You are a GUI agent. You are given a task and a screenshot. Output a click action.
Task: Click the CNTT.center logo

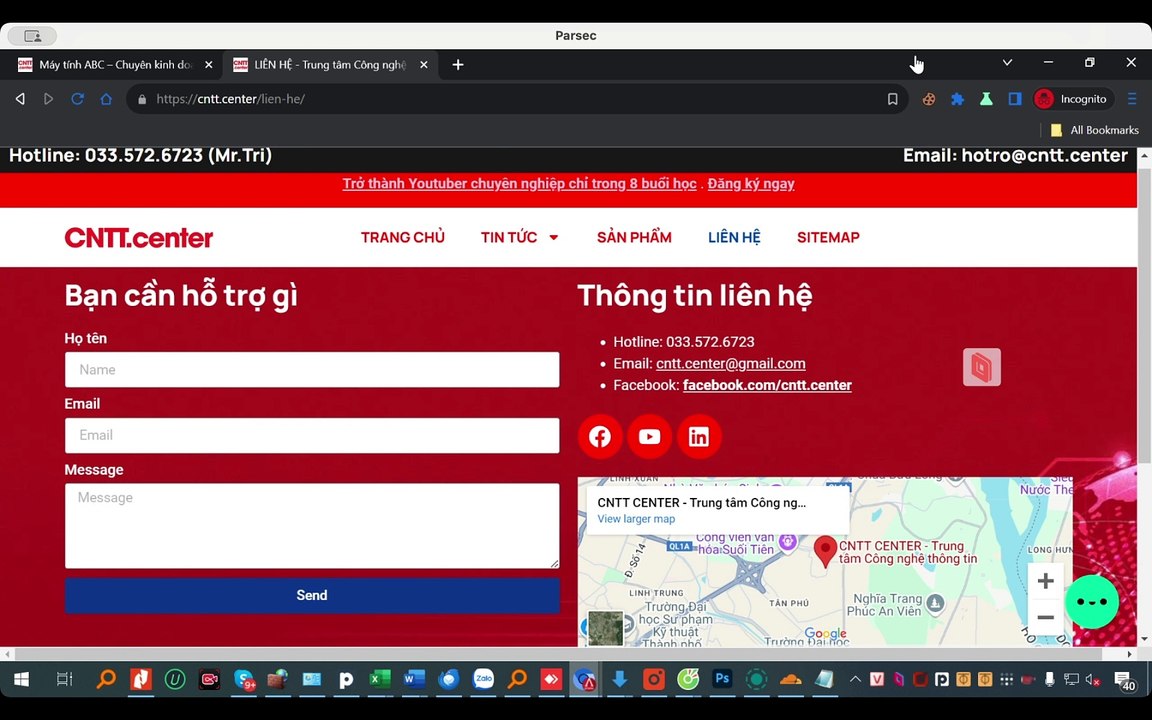pos(139,237)
